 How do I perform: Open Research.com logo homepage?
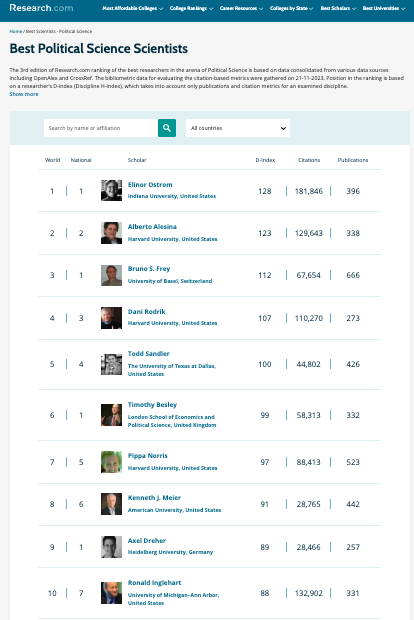pos(41,8)
